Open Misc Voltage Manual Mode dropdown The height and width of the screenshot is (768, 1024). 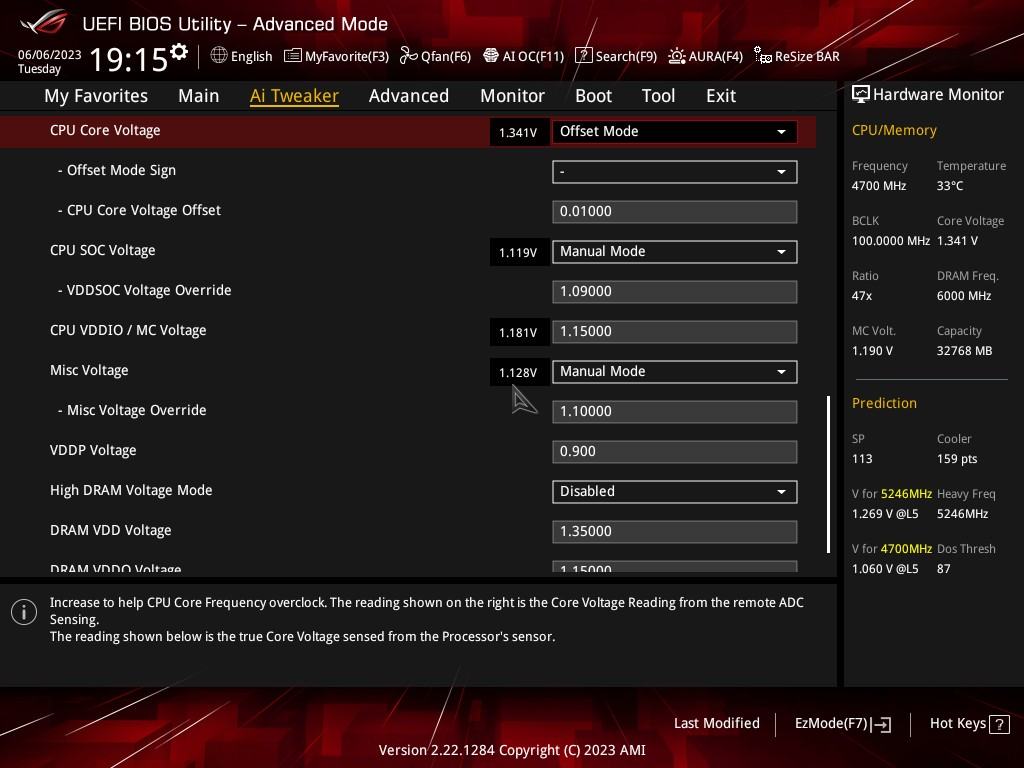click(674, 372)
